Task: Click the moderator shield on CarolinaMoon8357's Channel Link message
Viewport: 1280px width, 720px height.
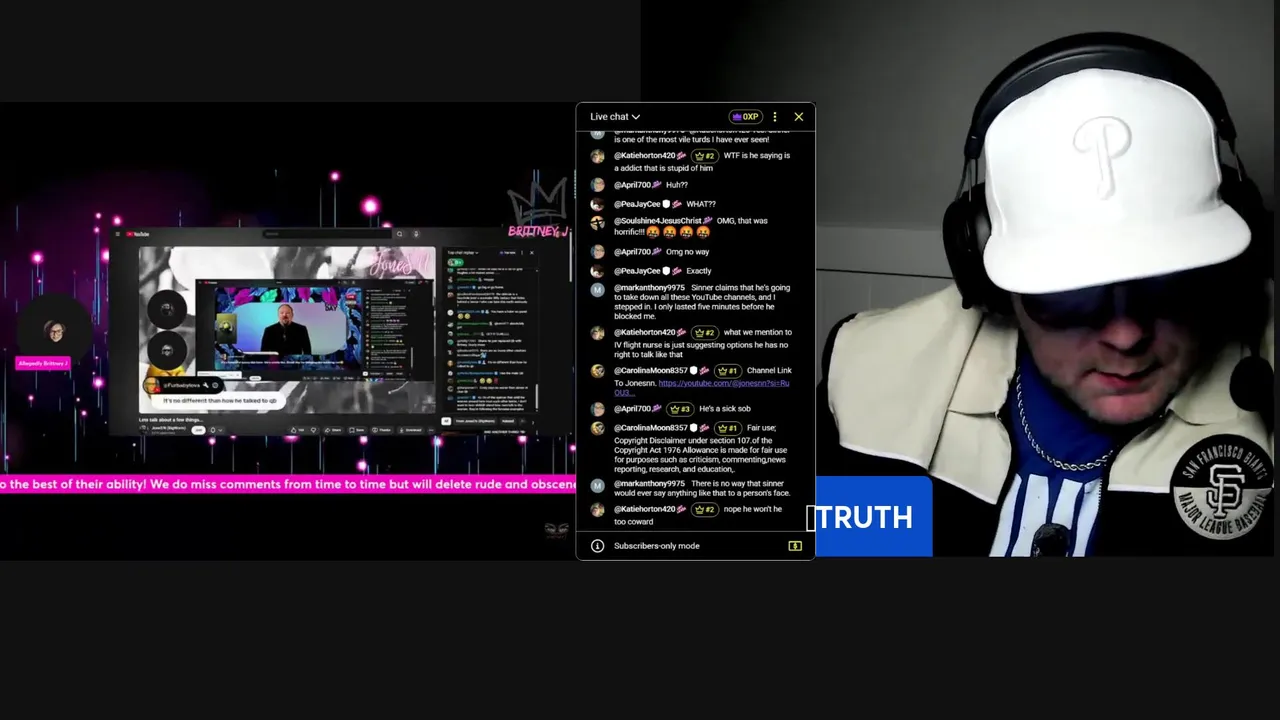Action: click(695, 371)
